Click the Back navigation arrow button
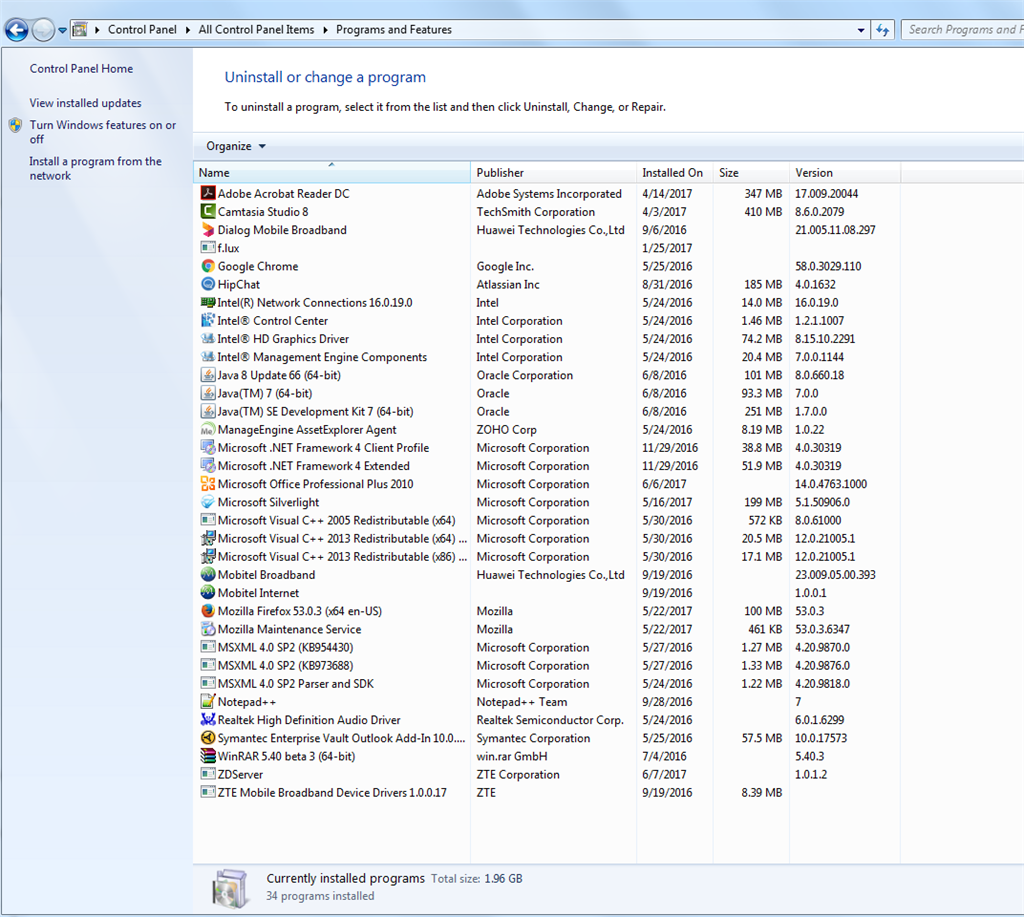1024x917 pixels. [17, 30]
